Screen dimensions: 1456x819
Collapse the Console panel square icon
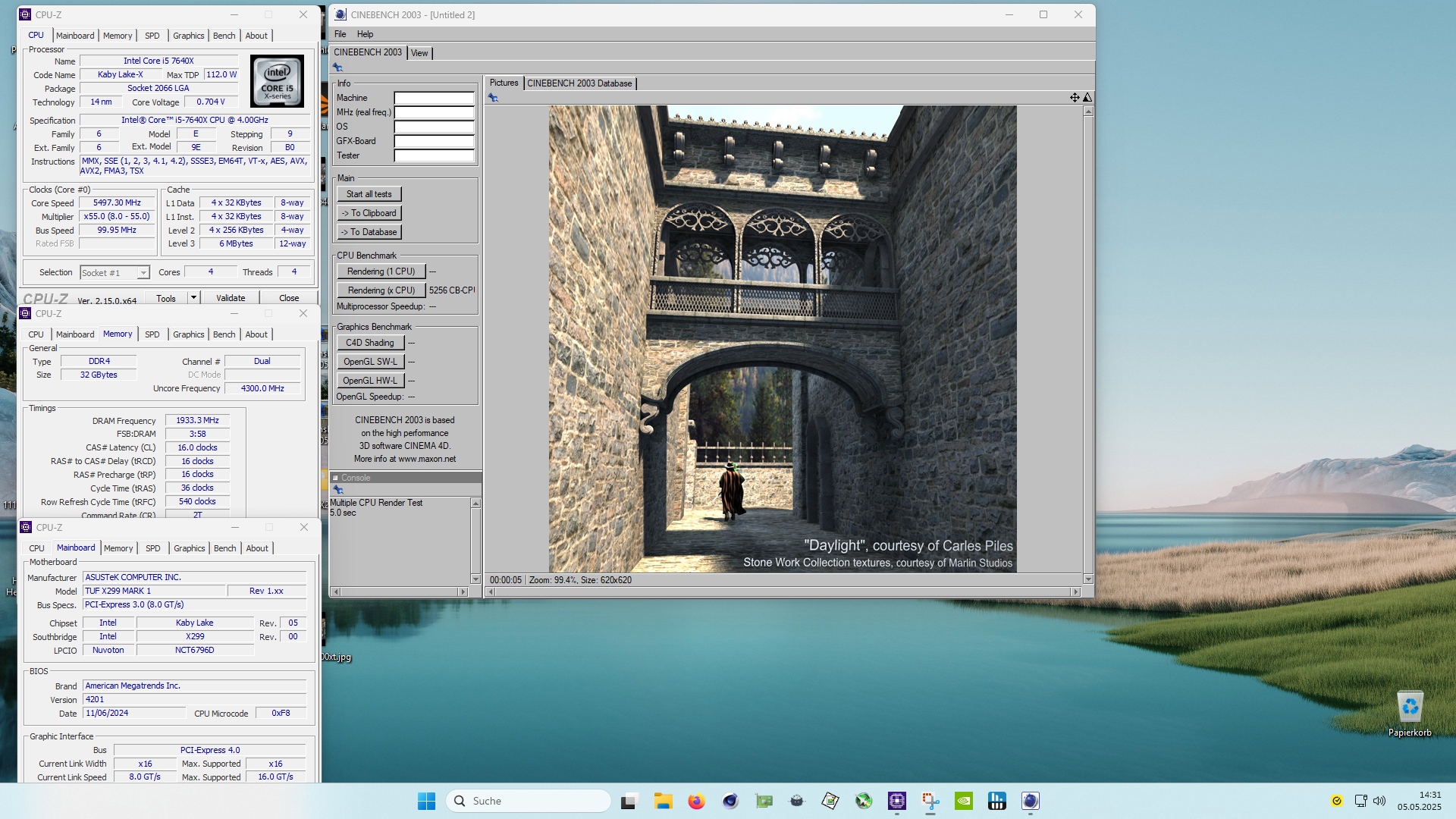point(336,478)
